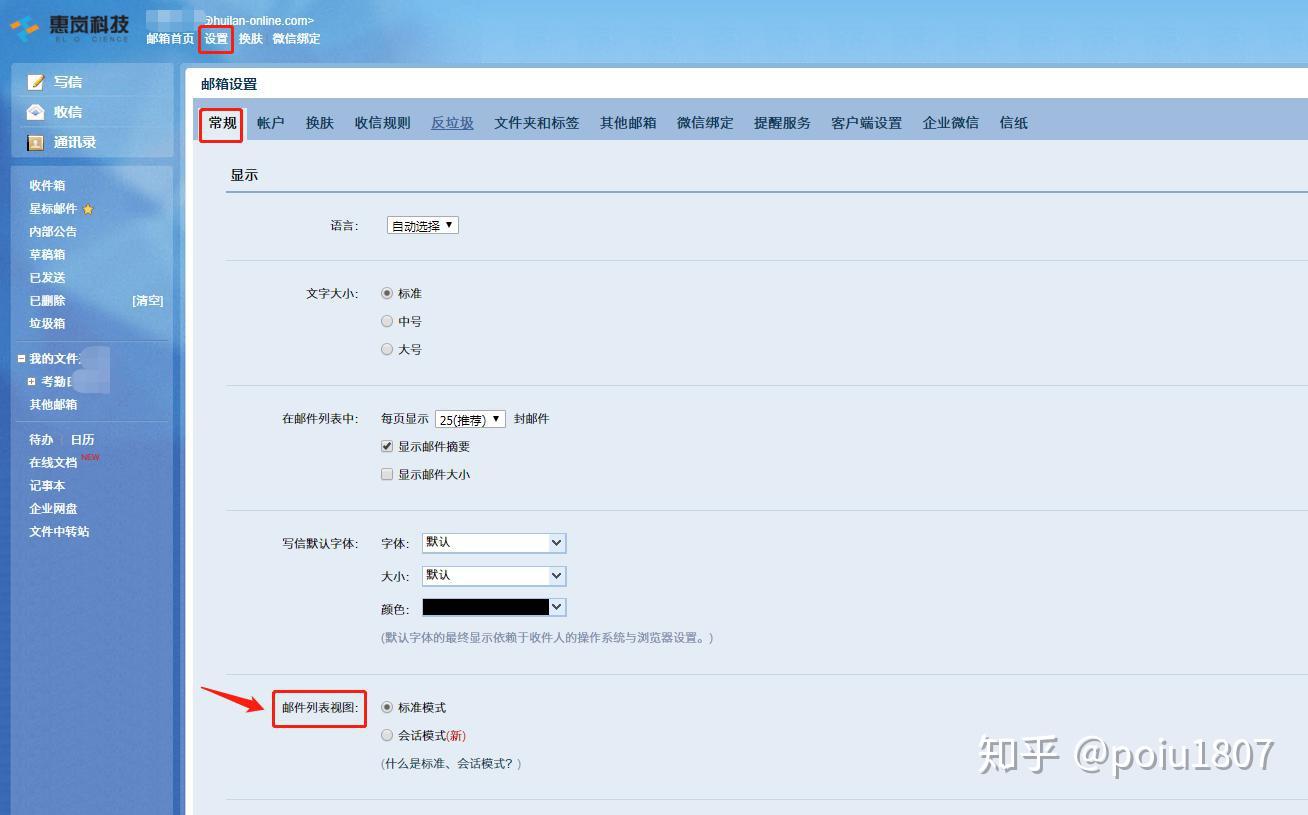Switch to the 反垃圾 tab

(452, 123)
